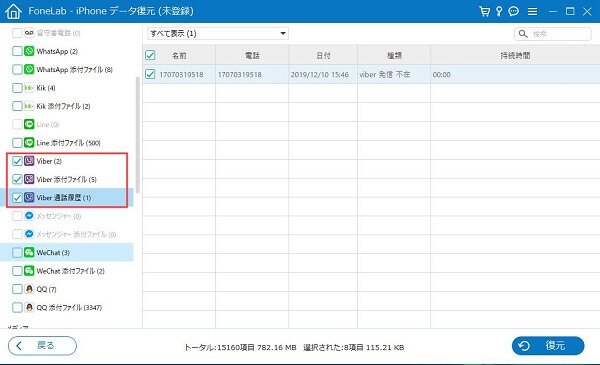The width and height of the screenshot is (600, 365).
Task: Check the WhatsApp (2) checkbox
Action: point(17,51)
